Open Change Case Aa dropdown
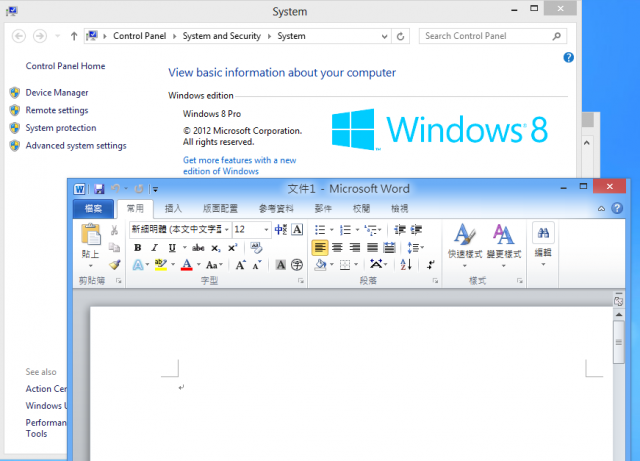This screenshot has width=640, height=461. pyautogui.click(x=214, y=265)
